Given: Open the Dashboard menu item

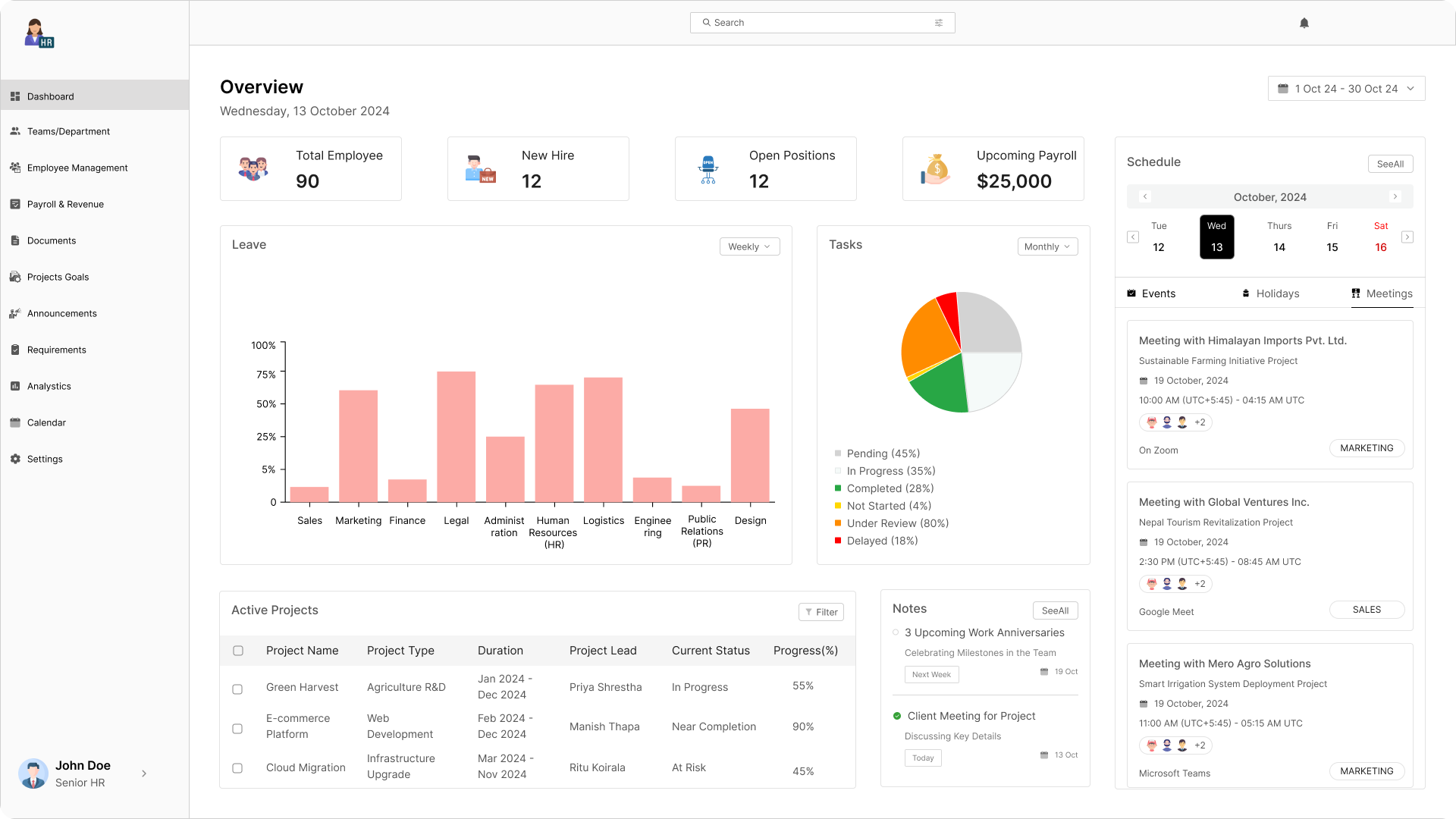Looking at the screenshot, I should pyautogui.click(x=95, y=96).
